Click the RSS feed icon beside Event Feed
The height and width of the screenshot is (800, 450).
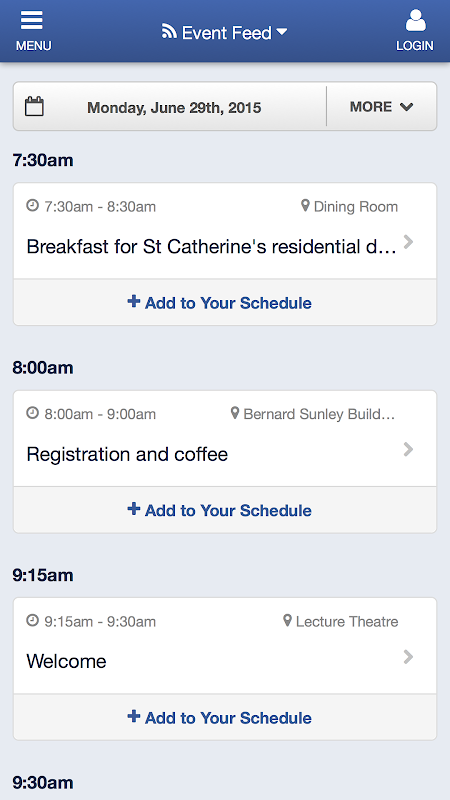click(169, 31)
